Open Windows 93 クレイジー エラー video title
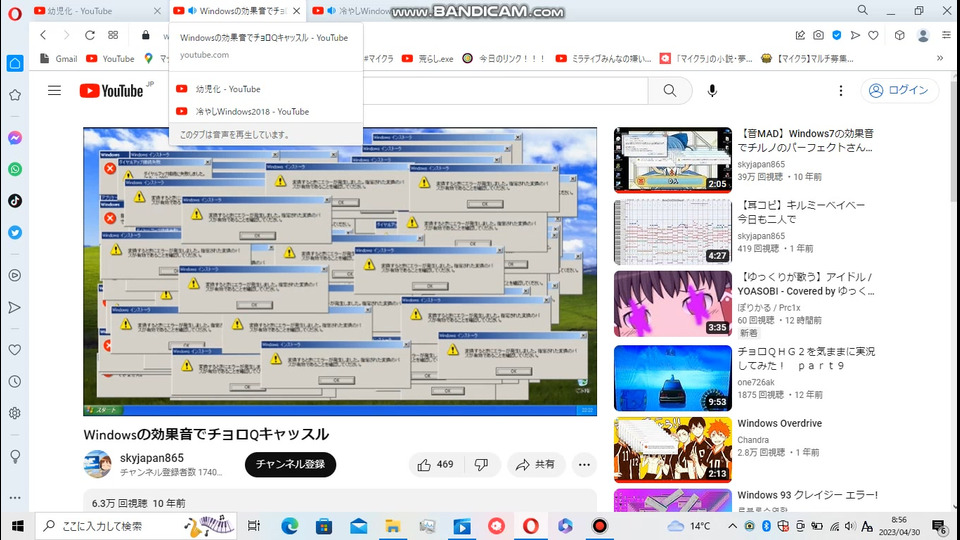The image size is (960, 540). click(808, 495)
